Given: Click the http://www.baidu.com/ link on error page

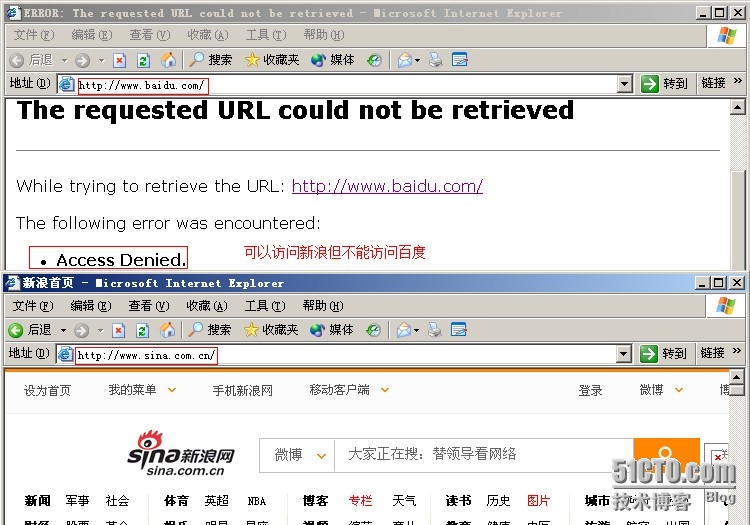Looking at the screenshot, I should coord(387,186).
